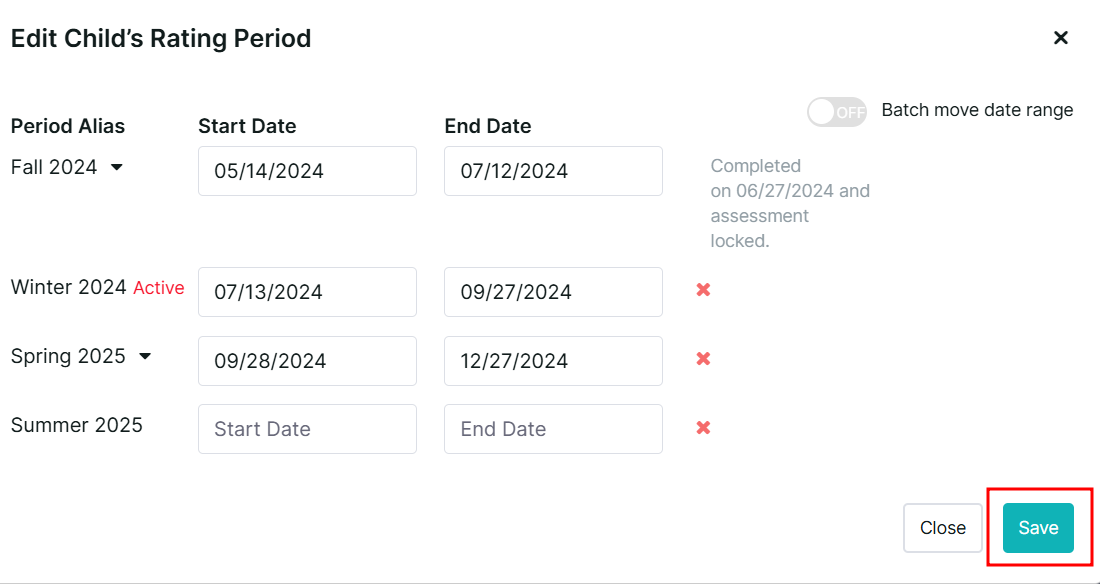
Task: Select Winter 2024 start date field
Action: point(307,292)
